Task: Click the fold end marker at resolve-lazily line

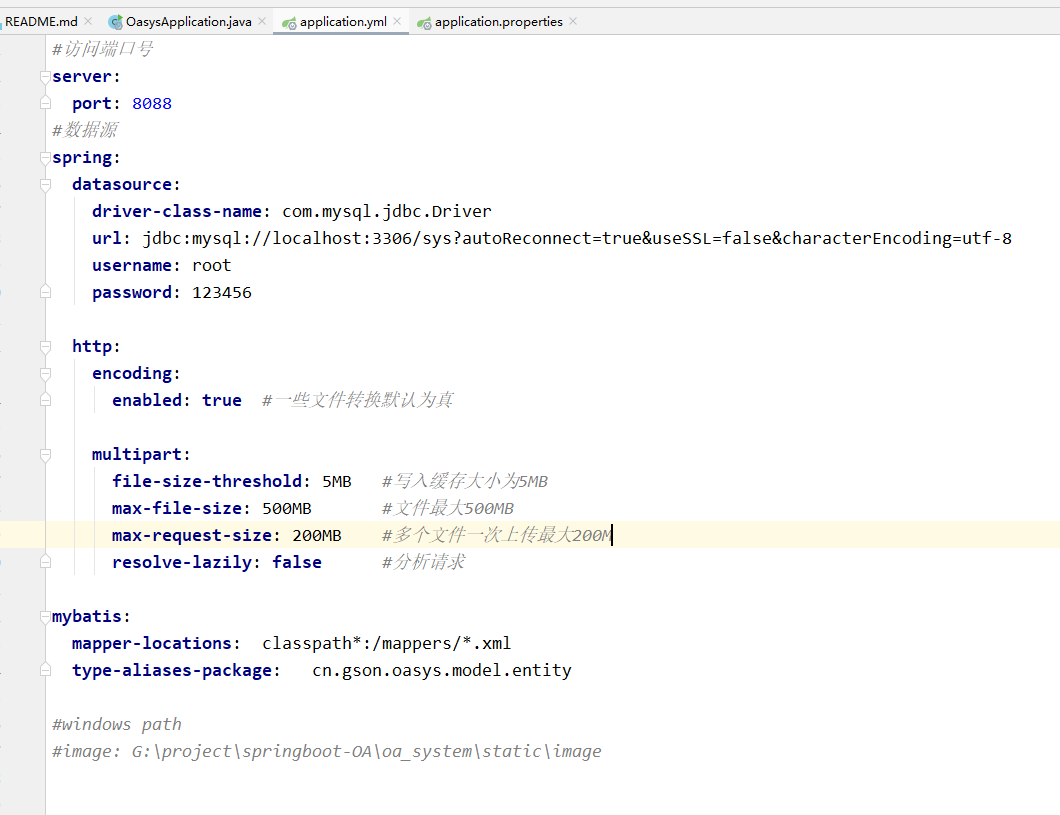Action: (45, 562)
